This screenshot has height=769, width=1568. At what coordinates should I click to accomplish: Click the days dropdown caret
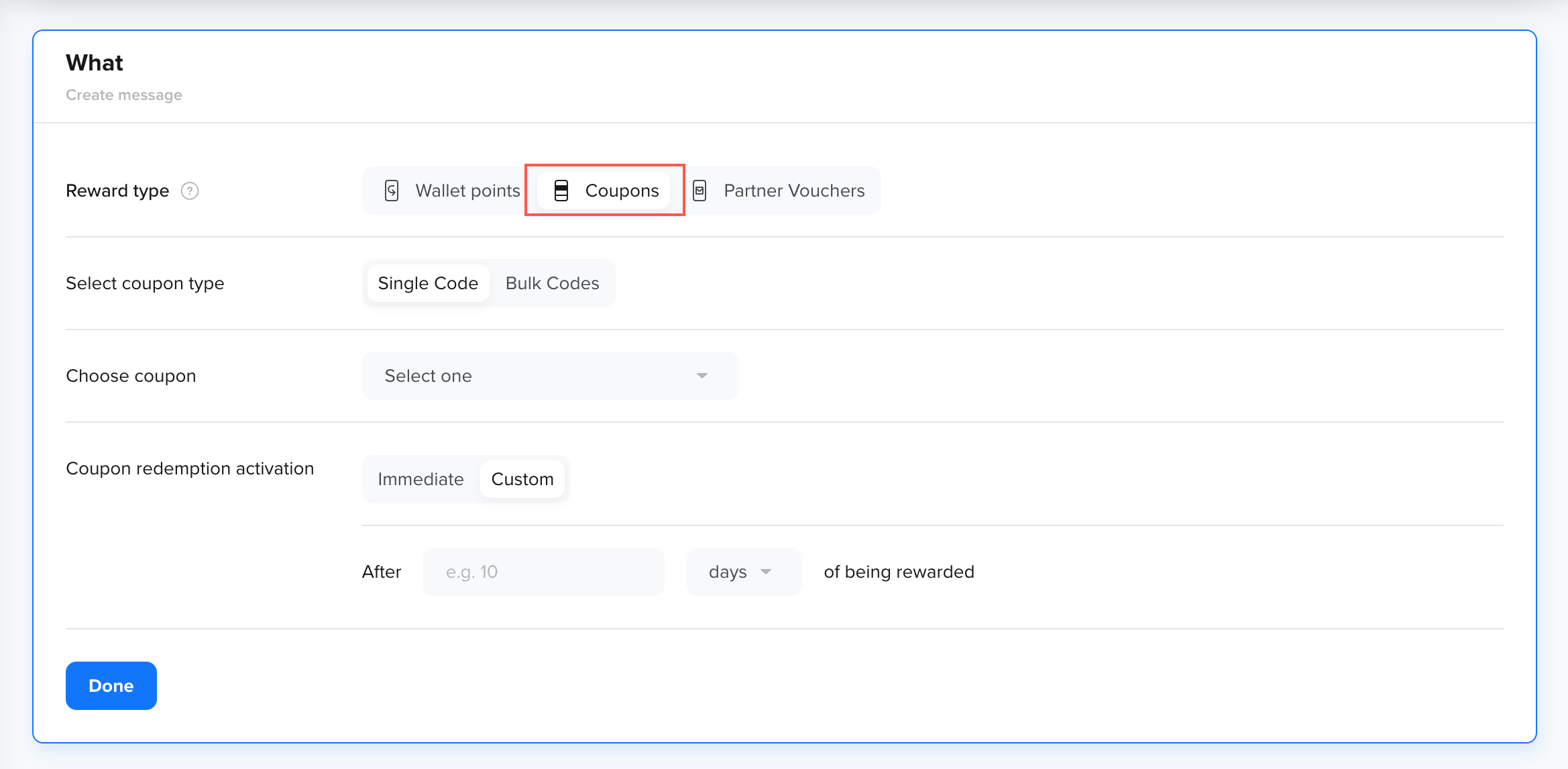pos(766,572)
